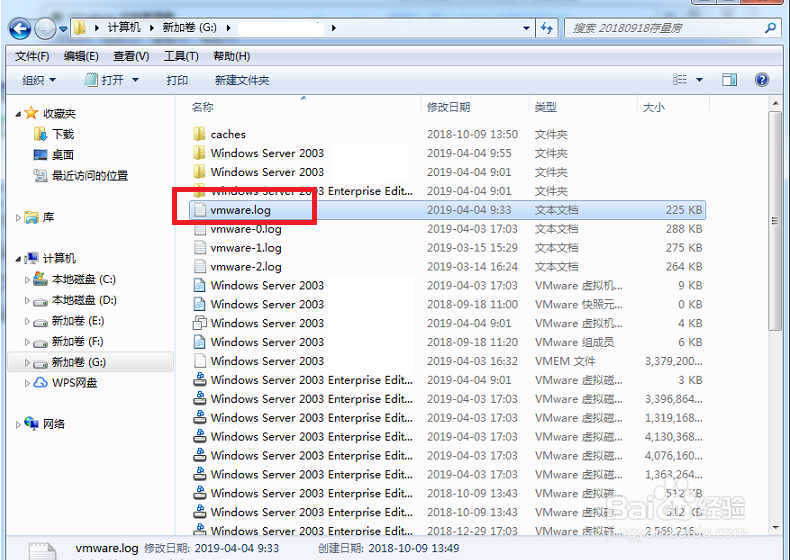Click 新加卷 (G:) in the address breadcrumb
Image resolution: width=790 pixels, height=560 pixels.
tap(189, 27)
